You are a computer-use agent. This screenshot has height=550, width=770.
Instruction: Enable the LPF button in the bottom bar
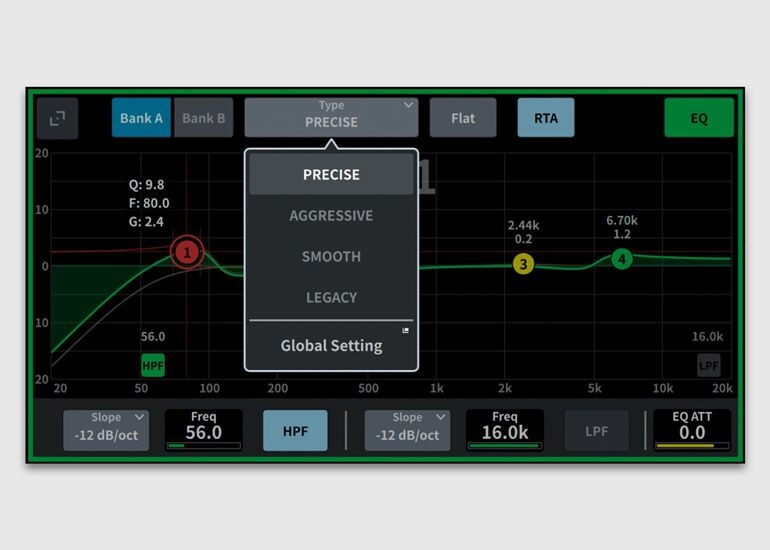pos(596,431)
